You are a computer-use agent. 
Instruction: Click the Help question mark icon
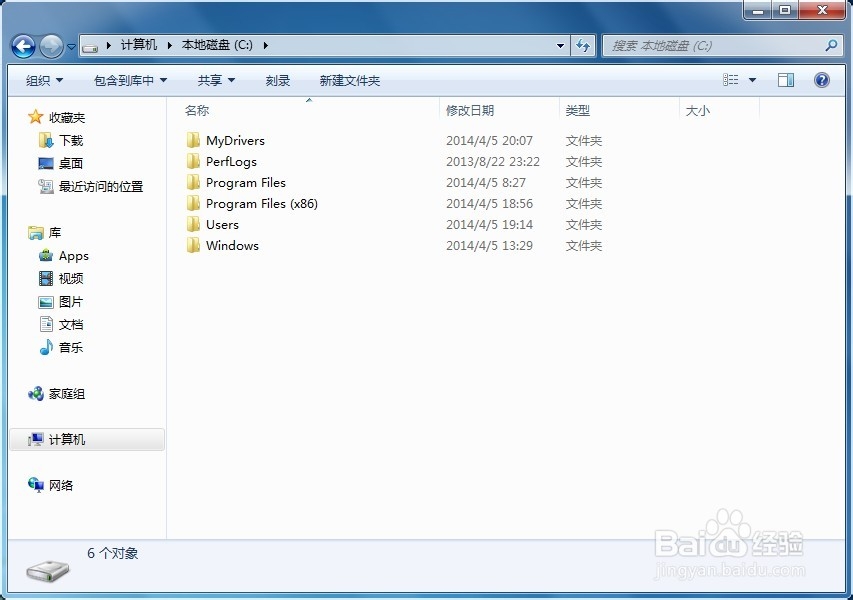click(x=822, y=80)
